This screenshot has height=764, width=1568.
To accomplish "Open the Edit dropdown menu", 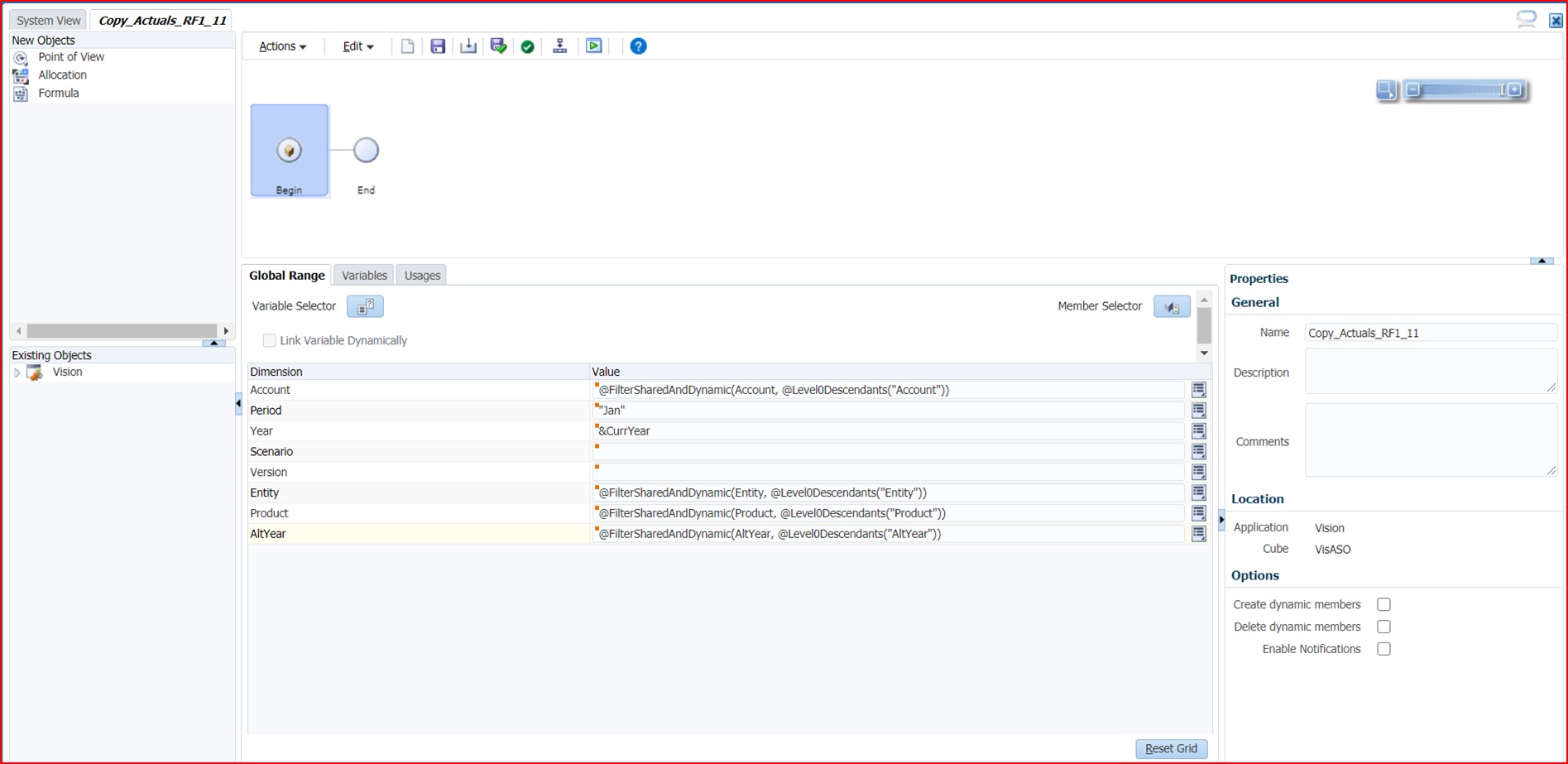I will click(x=357, y=46).
